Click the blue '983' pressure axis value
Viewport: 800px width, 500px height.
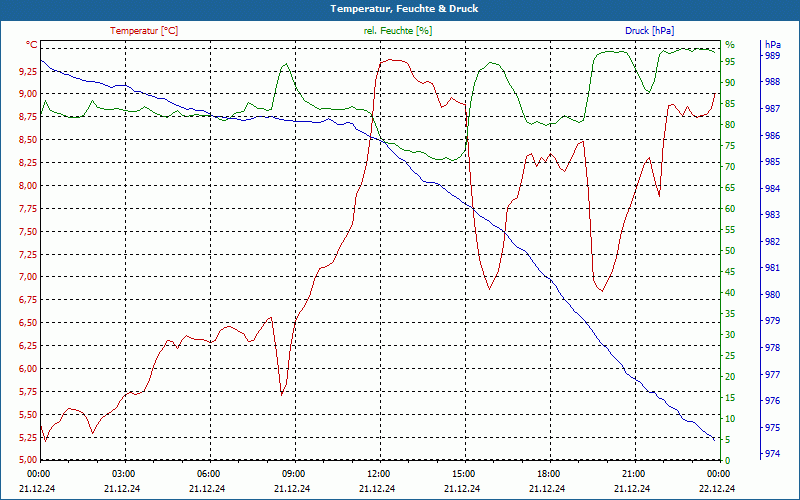(772, 215)
